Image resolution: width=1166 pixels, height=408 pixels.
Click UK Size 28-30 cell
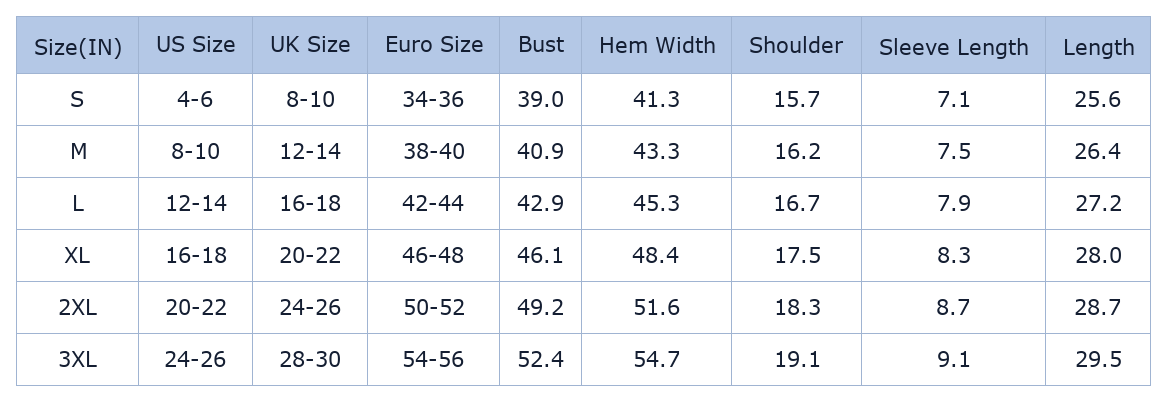(310, 360)
